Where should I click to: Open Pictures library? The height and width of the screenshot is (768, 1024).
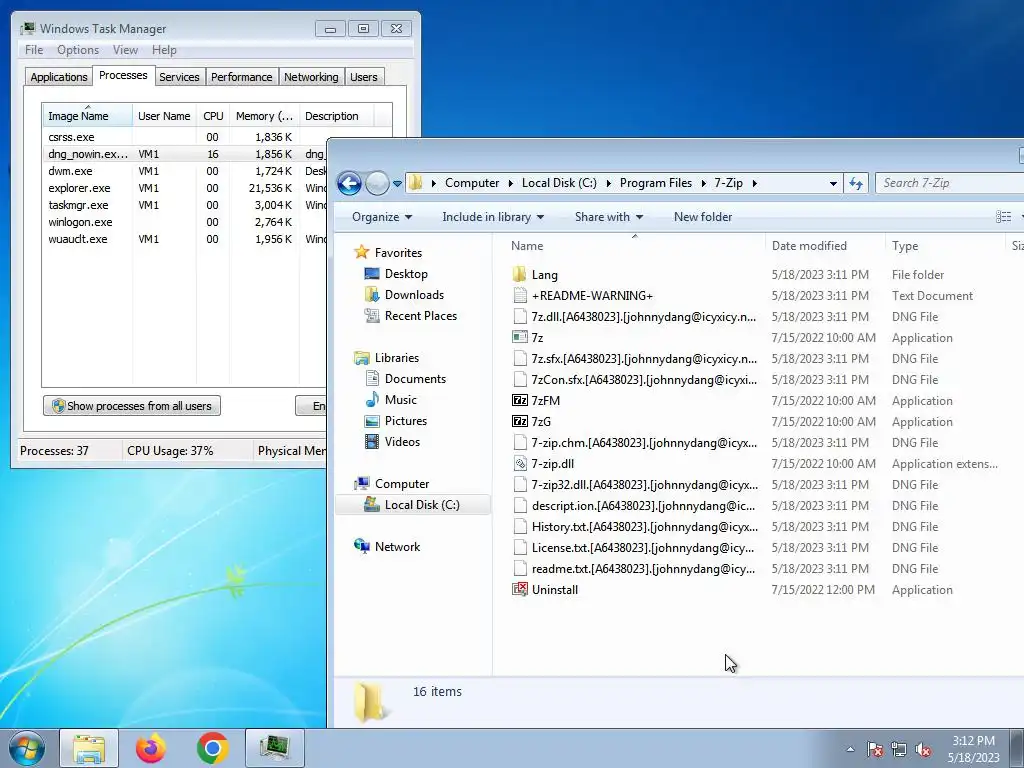(406, 421)
